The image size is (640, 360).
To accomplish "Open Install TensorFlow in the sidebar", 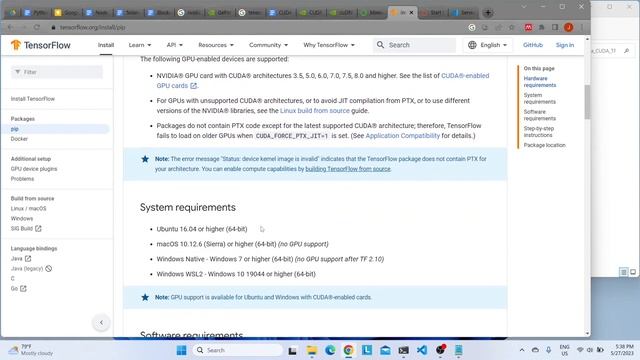I will tap(33, 99).
